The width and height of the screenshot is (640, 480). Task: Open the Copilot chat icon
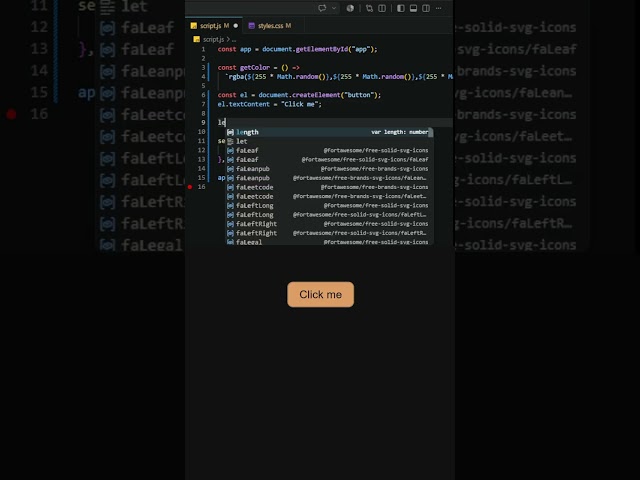pyautogui.click(x=322, y=8)
